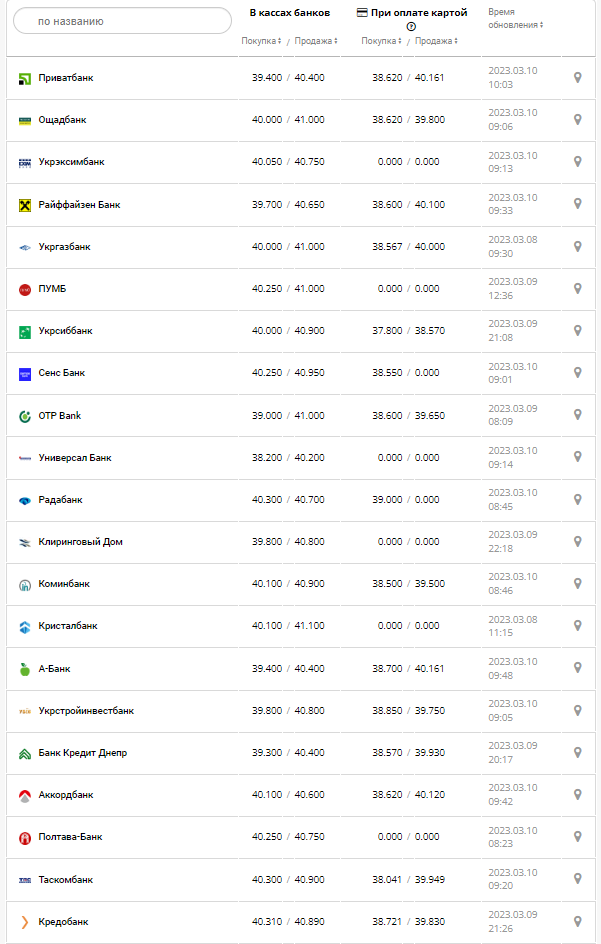
Task: Click the map pin for Кредобанк
Action: pyautogui.click(x=577, y=922)
